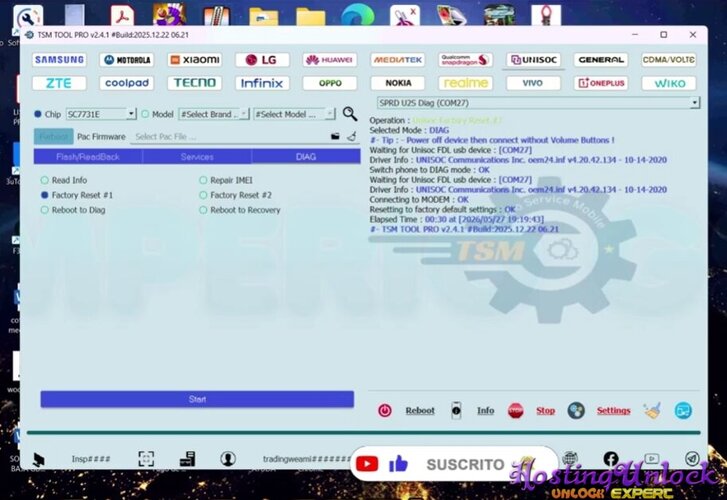727x500 pixels.
Task: Open the CDMA/VOLTE module
Action: (x=669, y=60)
